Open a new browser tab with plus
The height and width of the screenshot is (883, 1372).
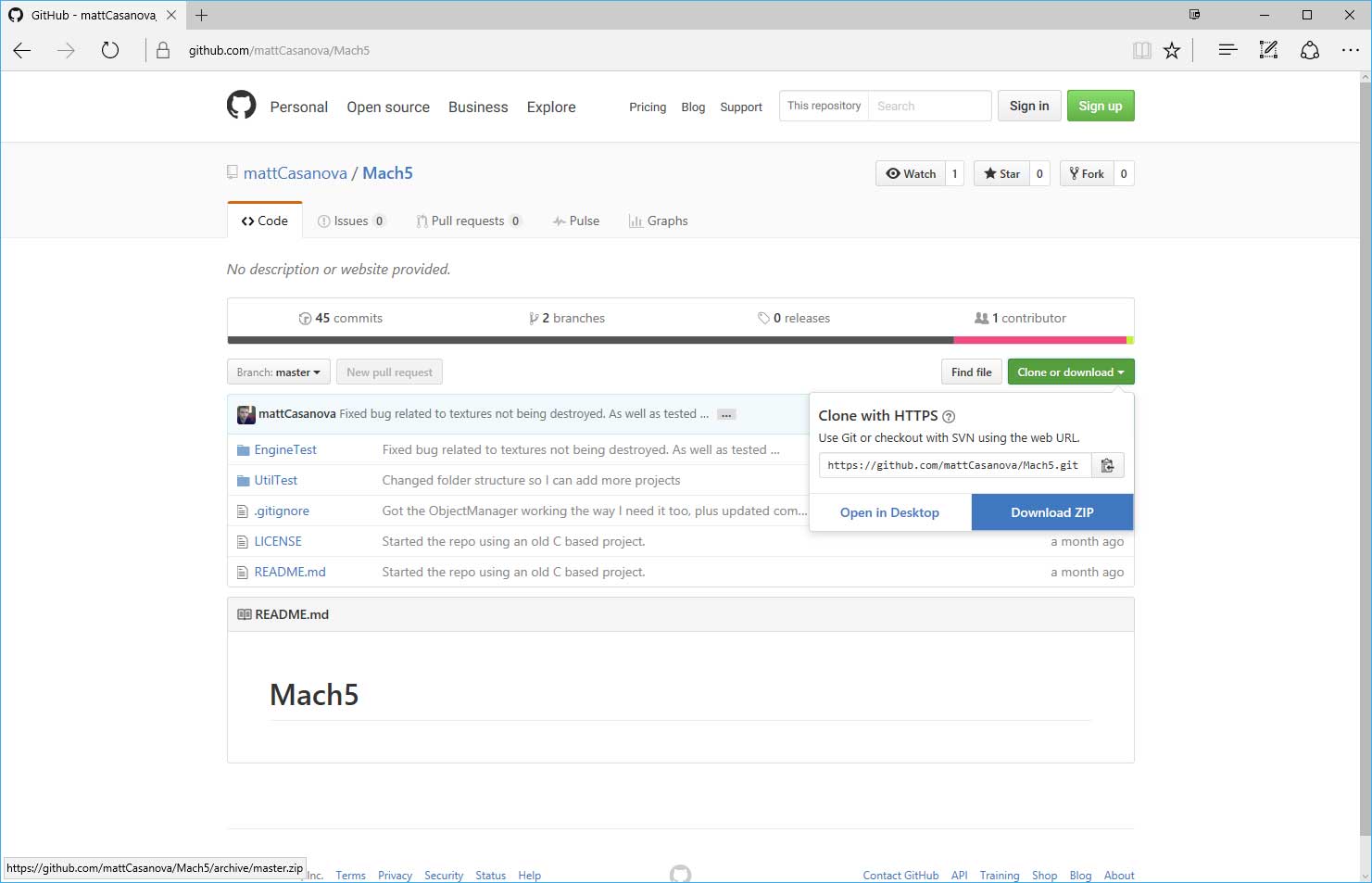point(201,15)
